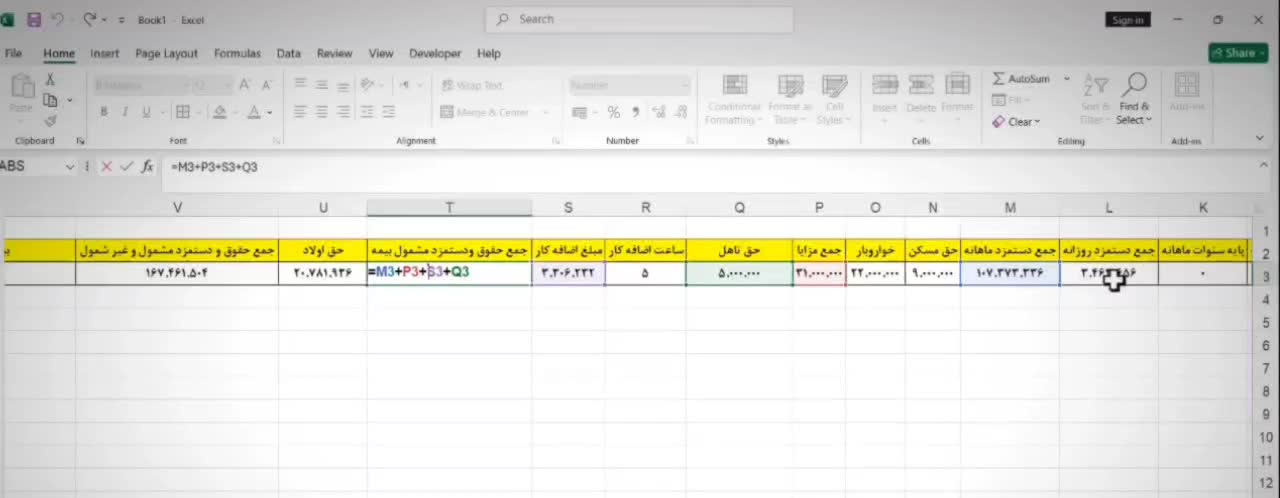Click the Orientation text angle icon
Screen dimensions: 1280x498
coord(368,86)
